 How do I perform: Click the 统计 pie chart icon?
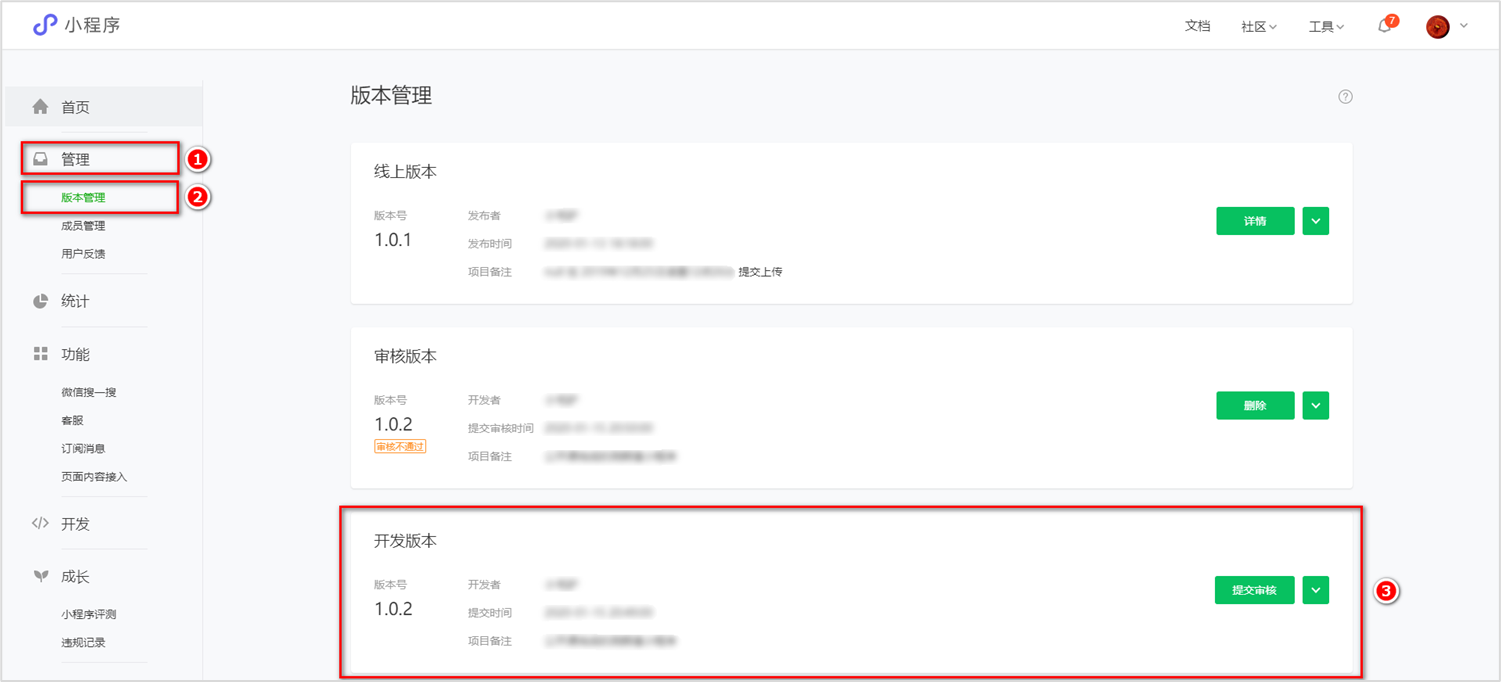(40, 301)
